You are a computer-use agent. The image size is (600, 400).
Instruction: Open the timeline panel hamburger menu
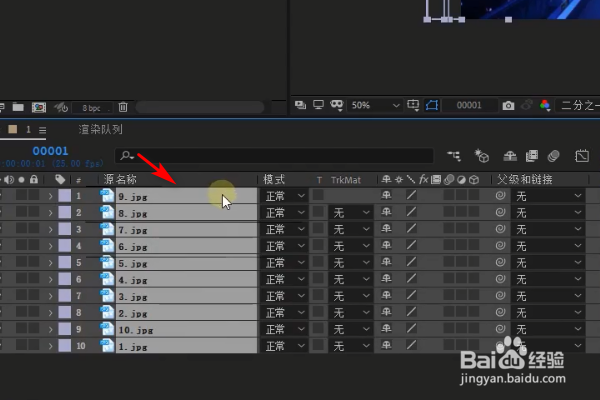(x=42, y=130)
